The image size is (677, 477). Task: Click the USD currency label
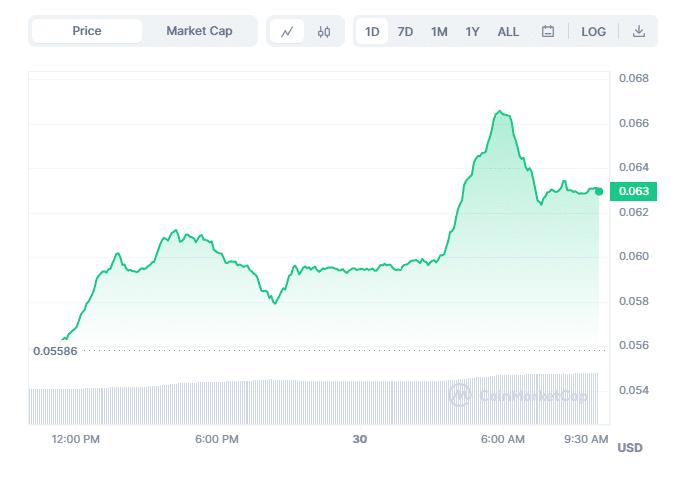coord(630,448)
